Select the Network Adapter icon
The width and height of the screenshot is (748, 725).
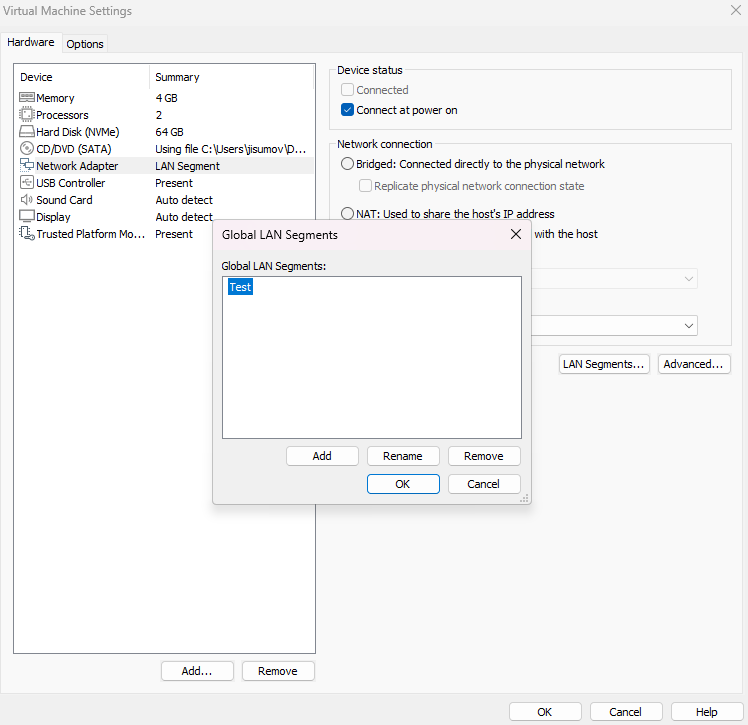[x=27, y=166]
